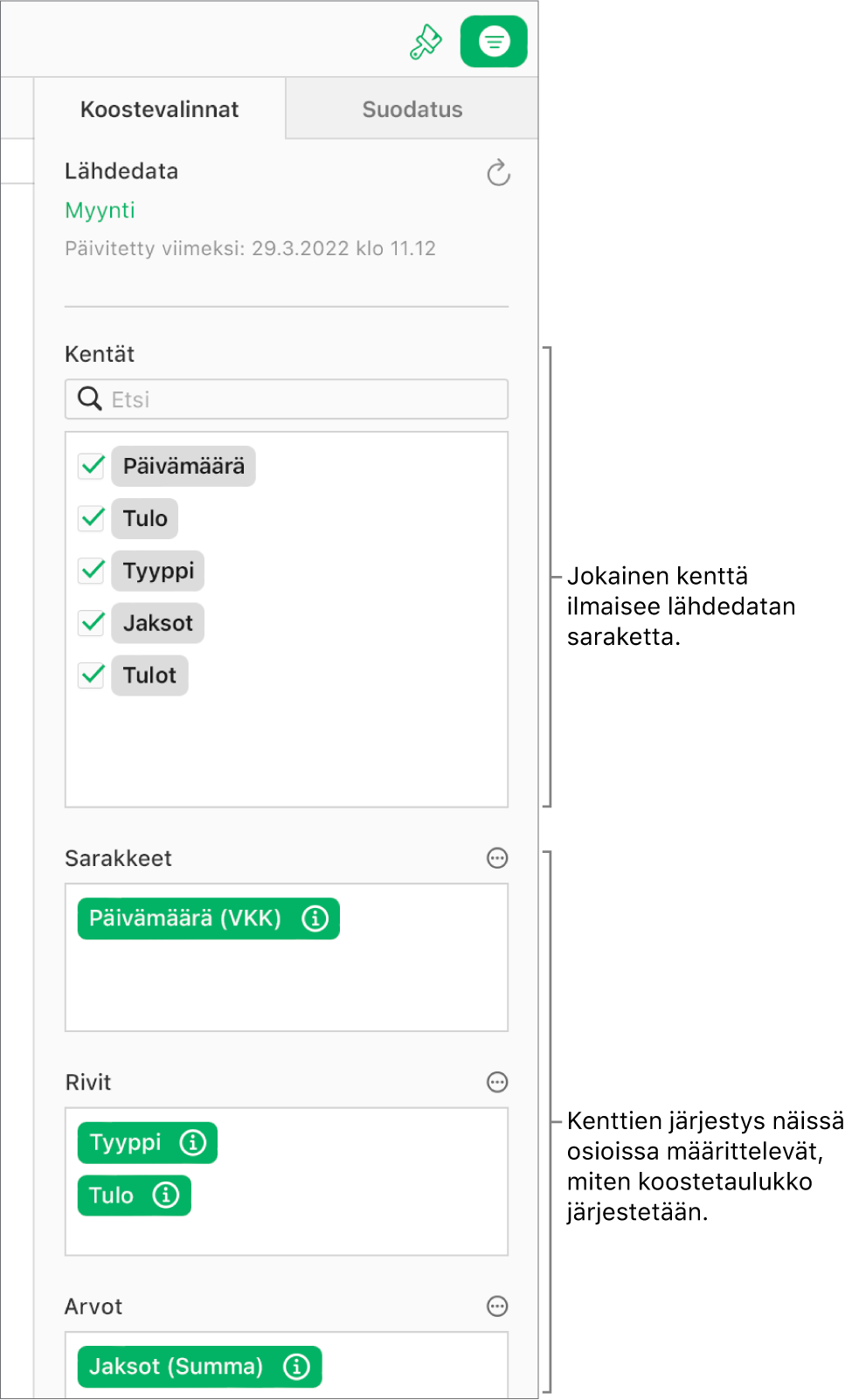Click the Format paintbrush icon
This screenshot has height=1400, width=852.
click(426, 42)
